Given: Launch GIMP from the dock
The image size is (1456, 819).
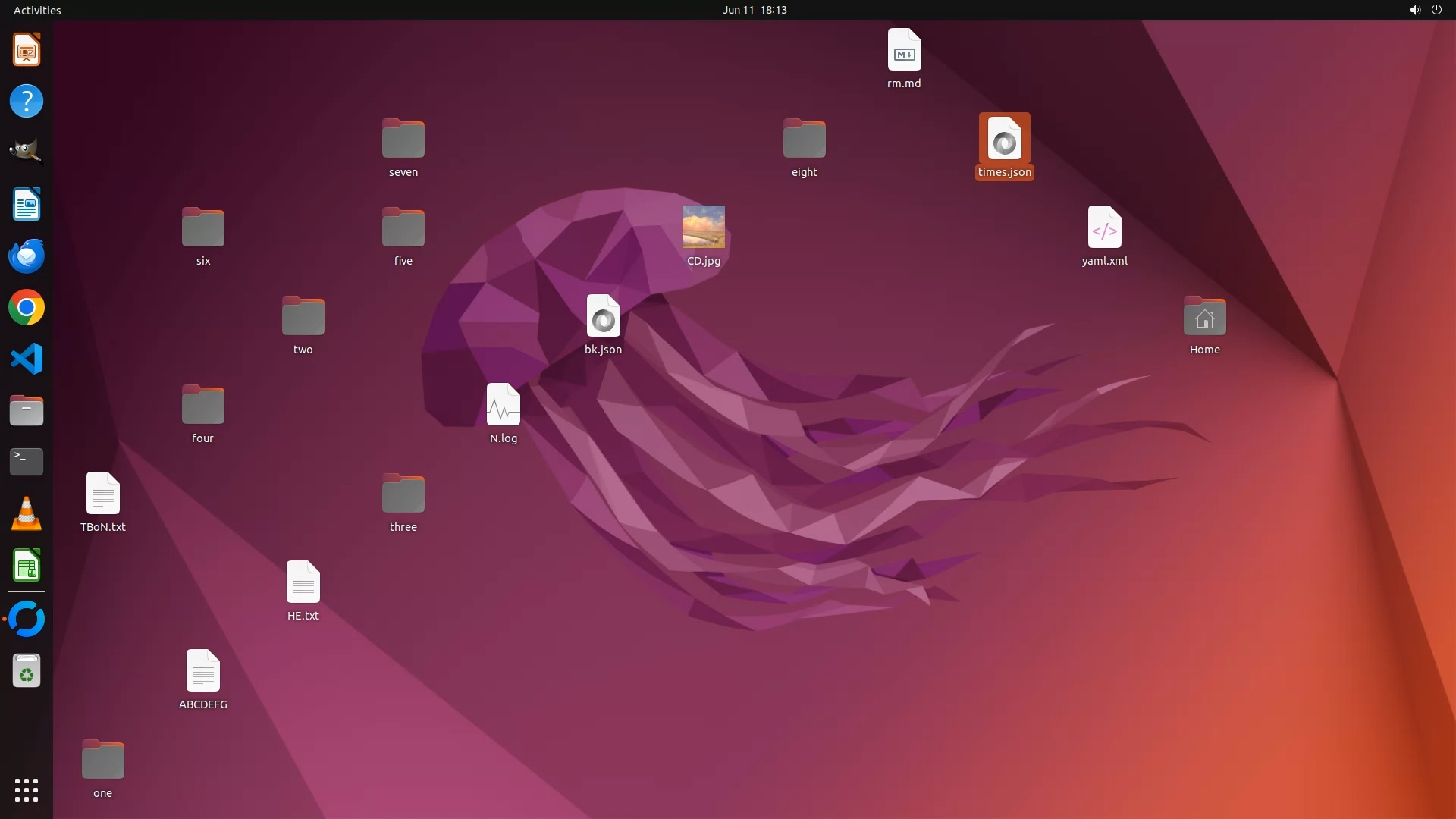Looking at the screenshot, I should (27, 151).
